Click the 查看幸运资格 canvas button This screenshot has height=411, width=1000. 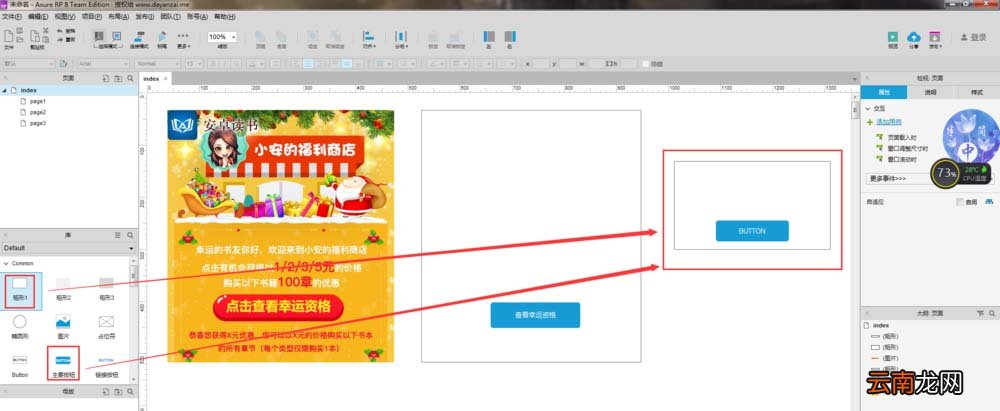tap(535, 315)
